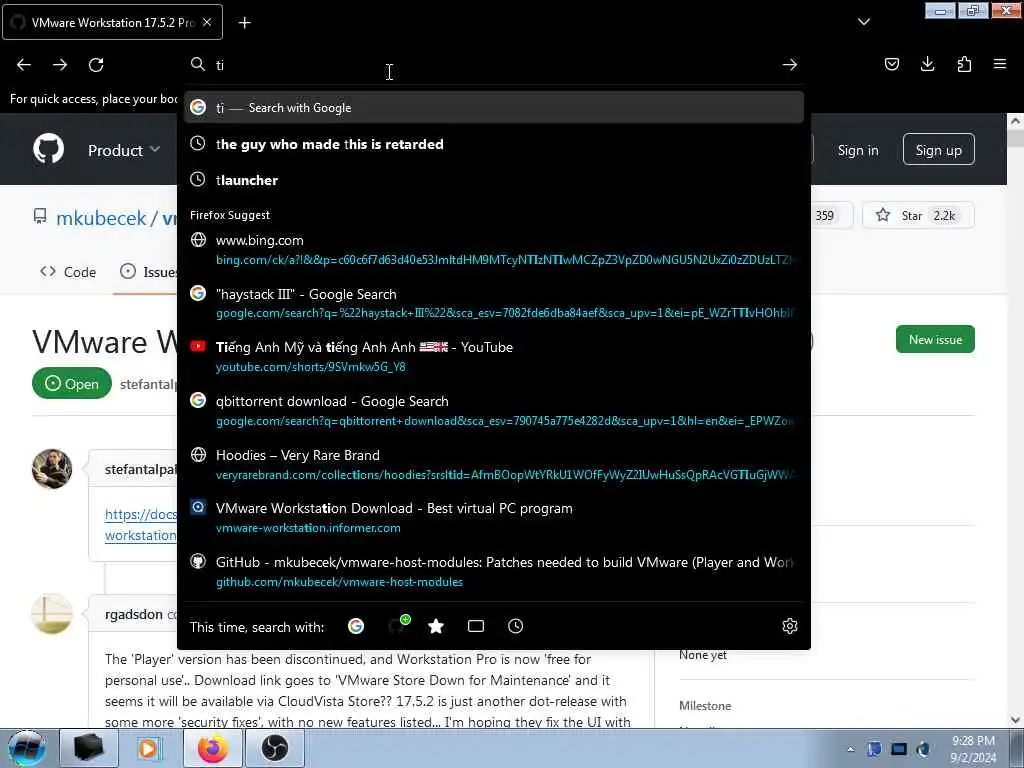Viewport: 1024px width, 768px height.
Task: Open the Downloads panel
Action: (x=927, y=64)
